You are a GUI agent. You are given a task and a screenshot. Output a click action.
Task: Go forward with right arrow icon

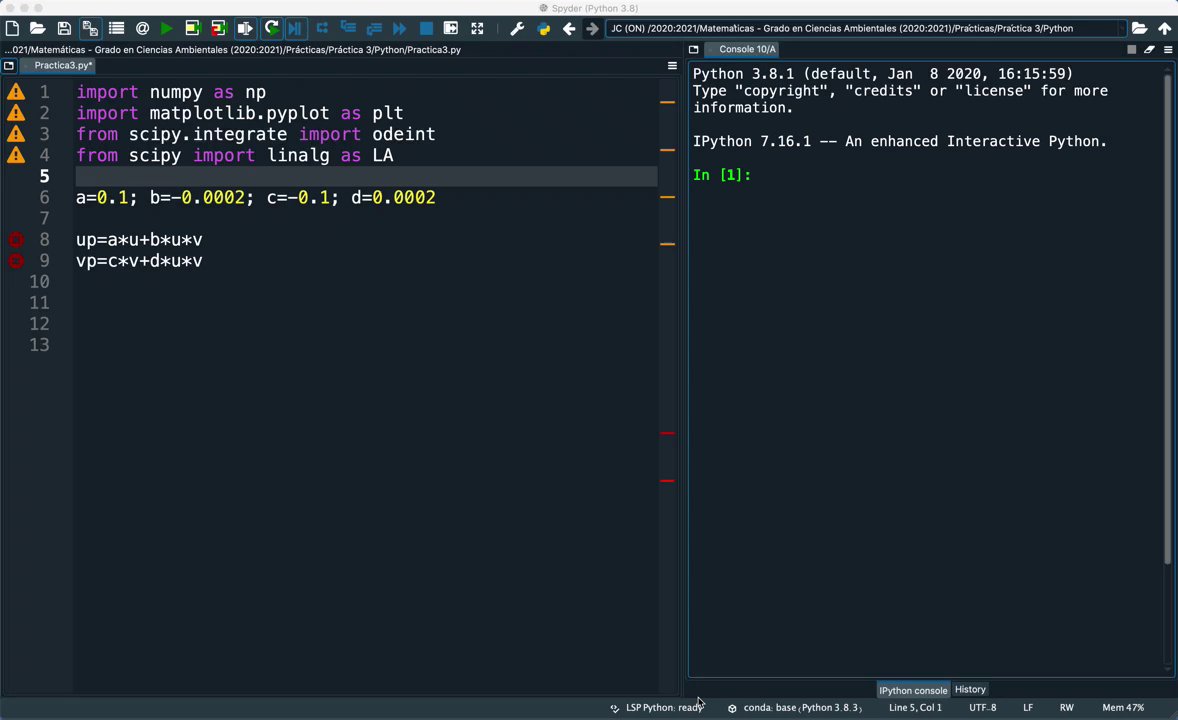click(592, 29)
